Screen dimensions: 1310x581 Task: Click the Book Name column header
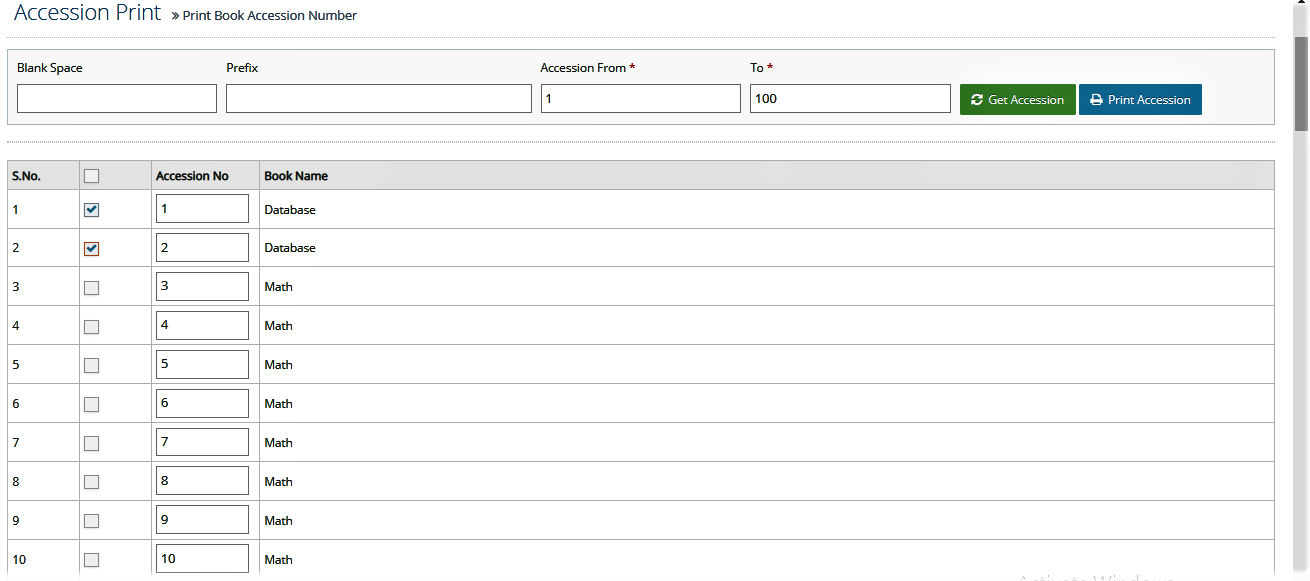point(296,176)
